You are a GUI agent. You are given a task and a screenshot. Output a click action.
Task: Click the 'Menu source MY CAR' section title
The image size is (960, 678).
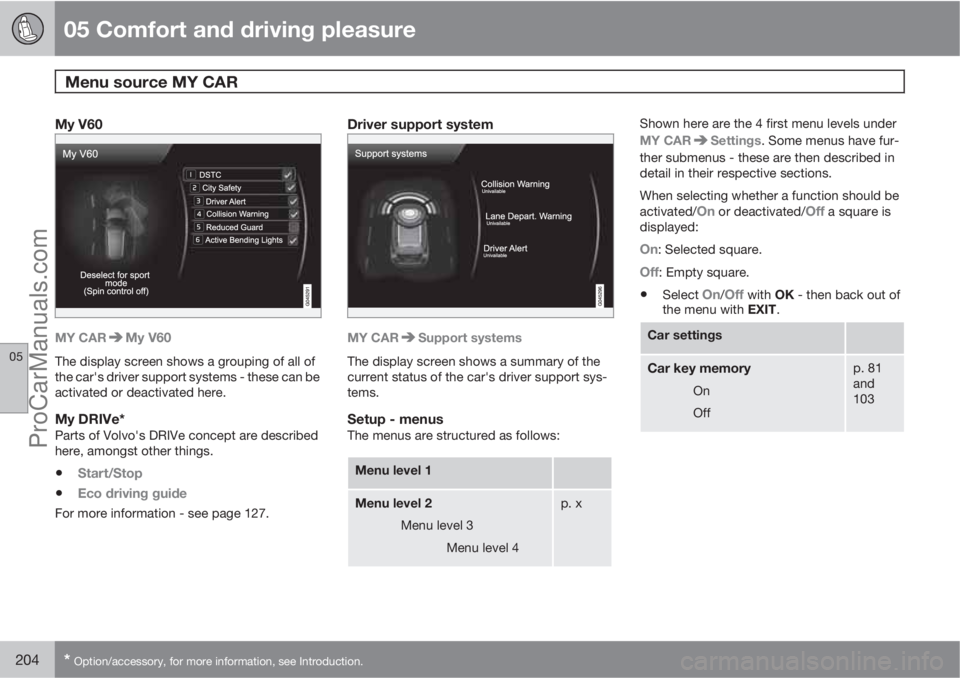pos(151,82)
